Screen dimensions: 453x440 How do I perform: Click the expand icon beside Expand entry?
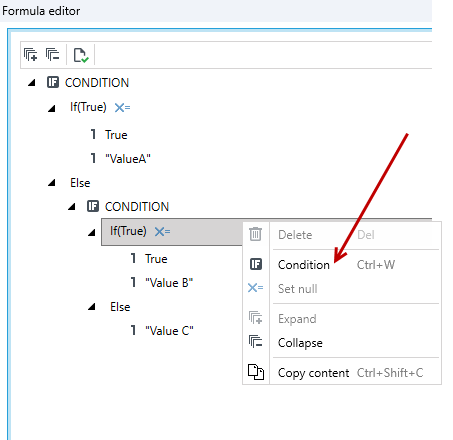[256, 317]
